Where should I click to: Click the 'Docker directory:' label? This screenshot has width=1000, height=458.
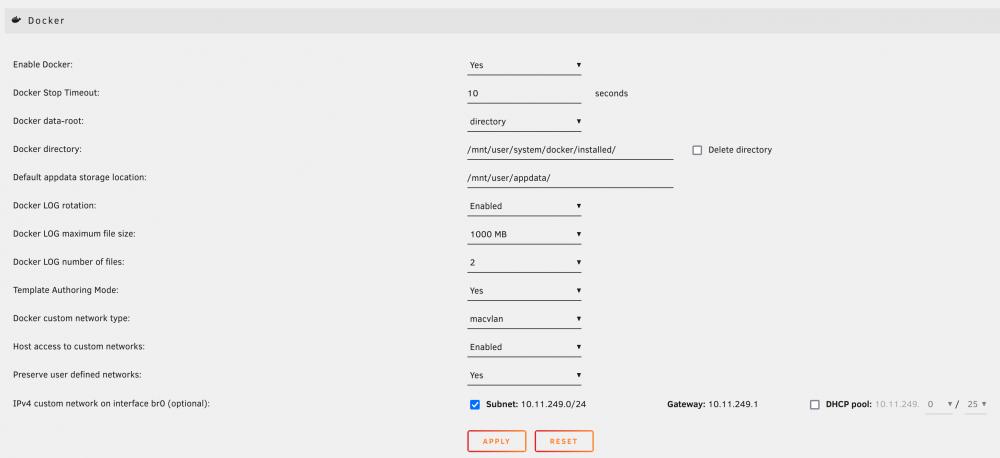click(48, 149)
